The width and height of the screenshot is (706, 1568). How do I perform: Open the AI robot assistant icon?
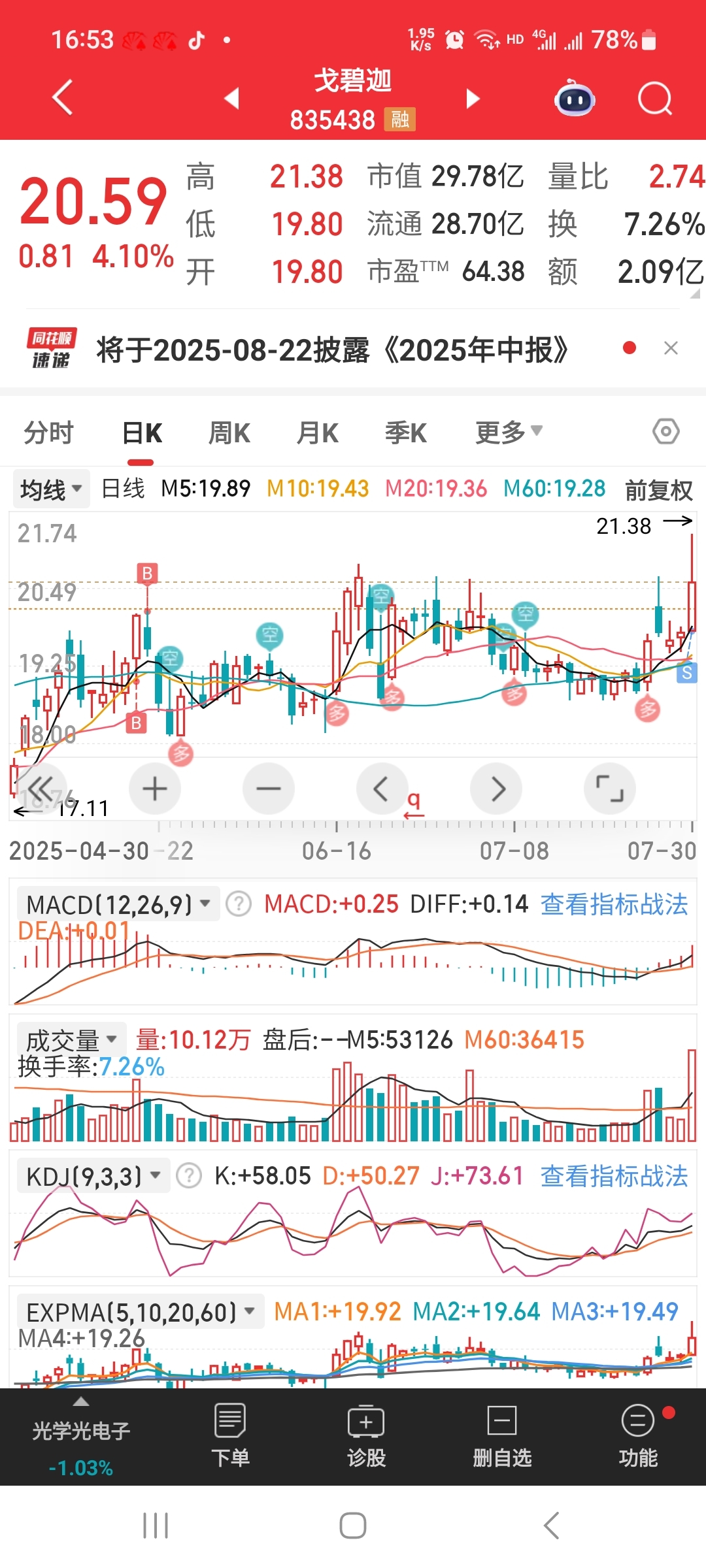[x=575, y=98]
